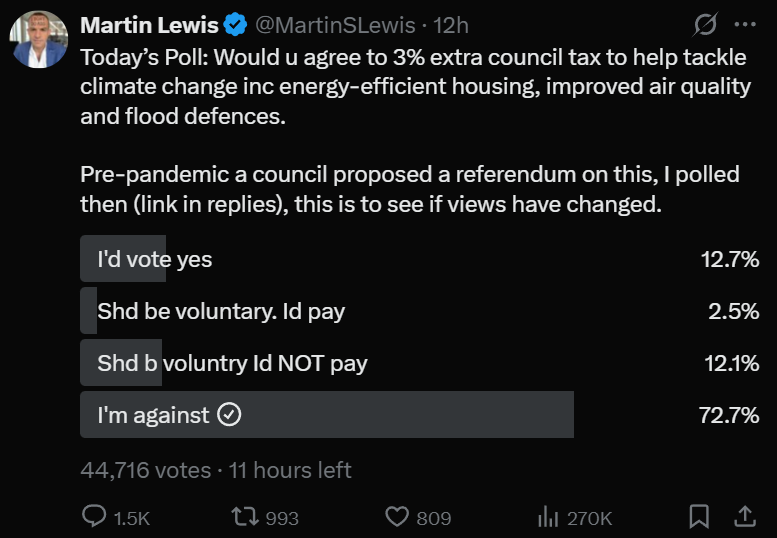Open Martin Lewis profile name link
777x538 pixels.
point(149,24)
